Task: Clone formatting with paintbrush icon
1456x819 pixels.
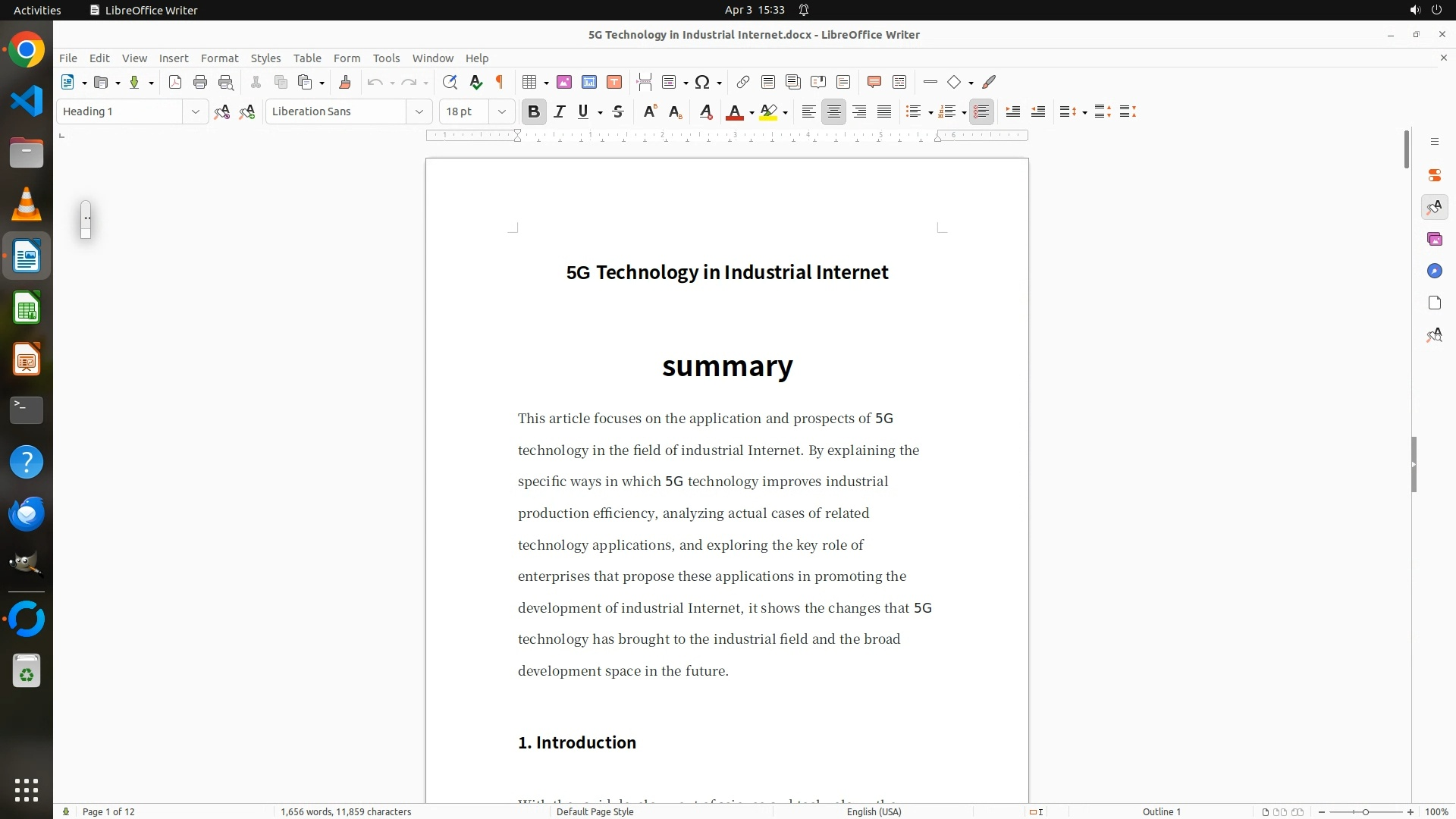Action: (x=345, y=82)
